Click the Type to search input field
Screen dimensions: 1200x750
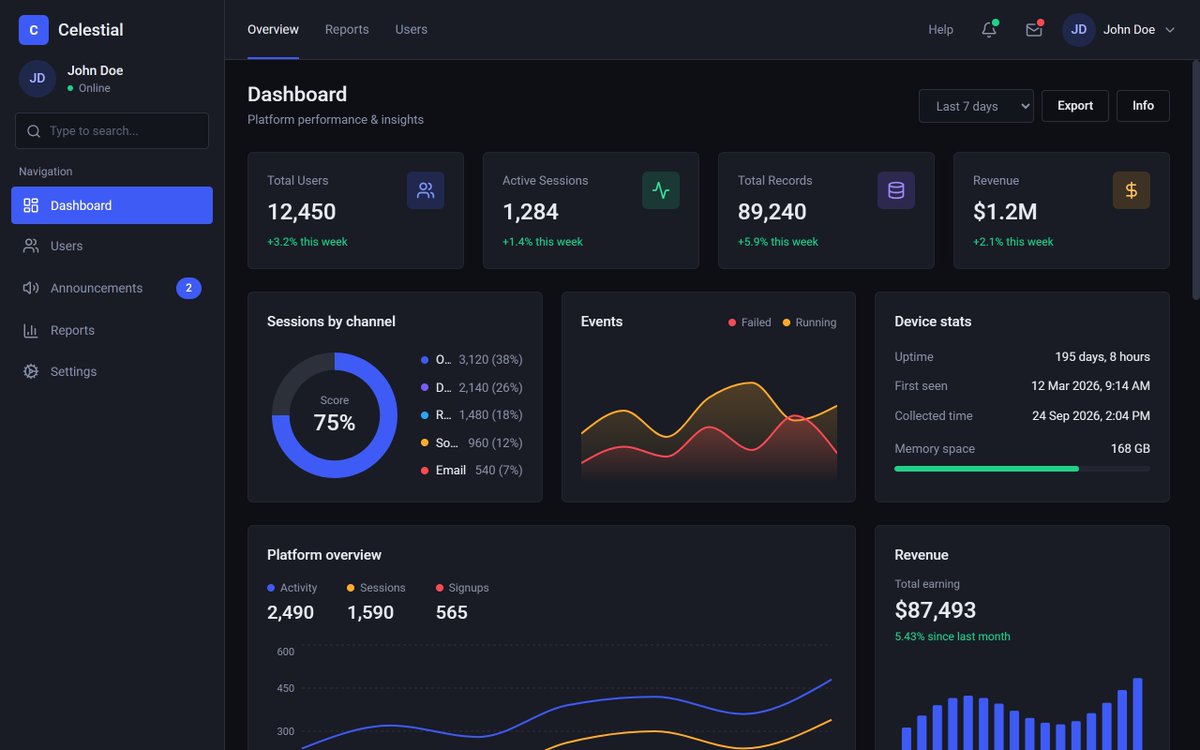(112, 131)
